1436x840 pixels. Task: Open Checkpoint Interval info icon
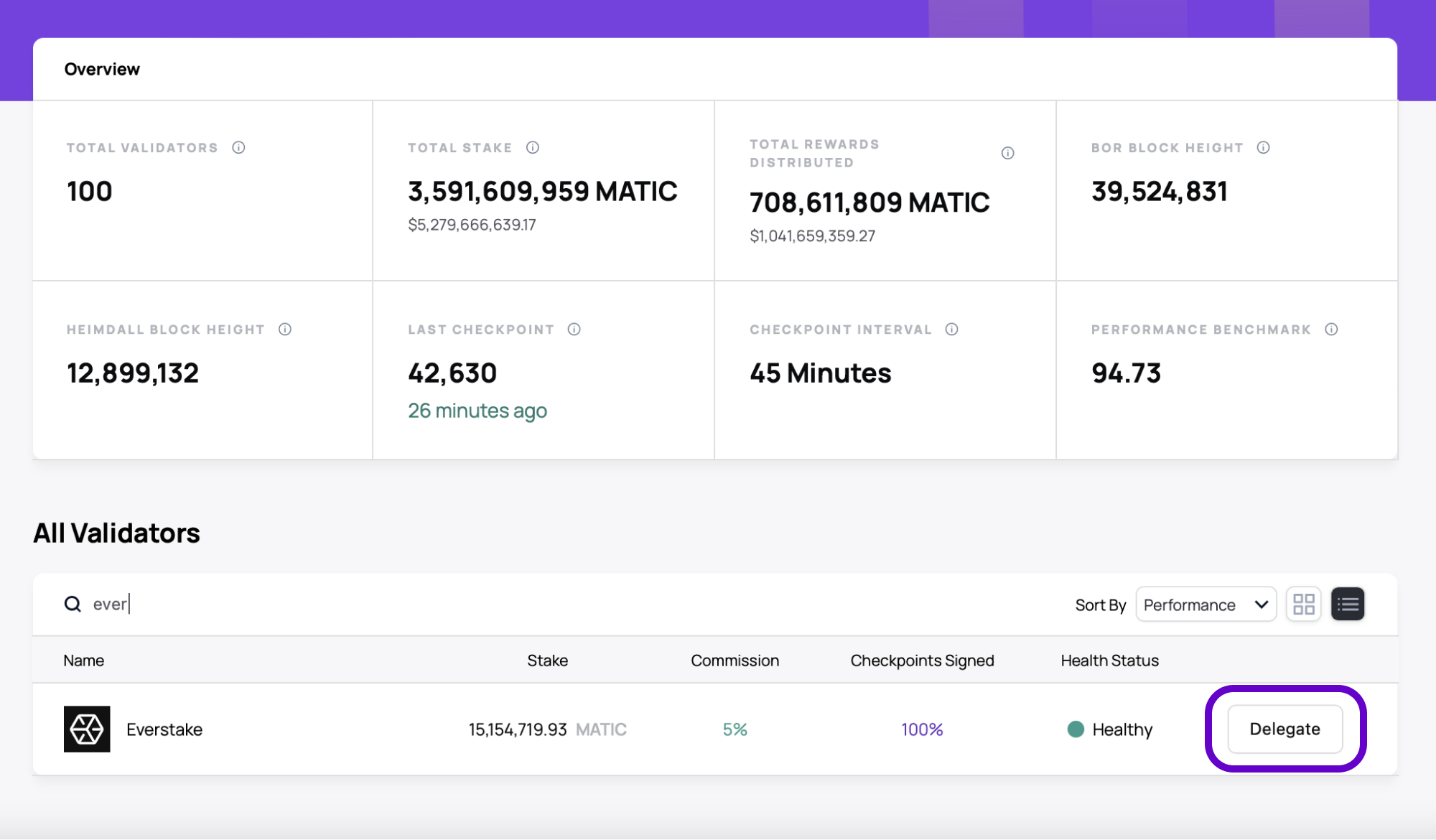[x=952, y=329]
